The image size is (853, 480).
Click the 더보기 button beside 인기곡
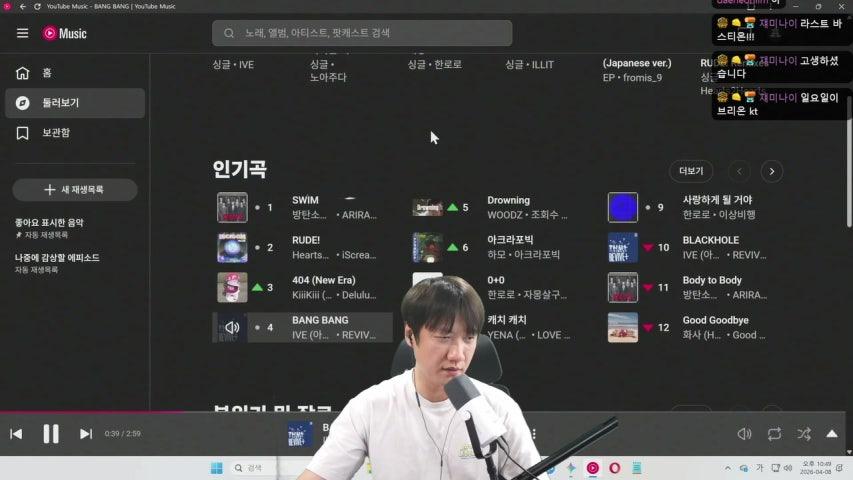[x=691, y=171]
